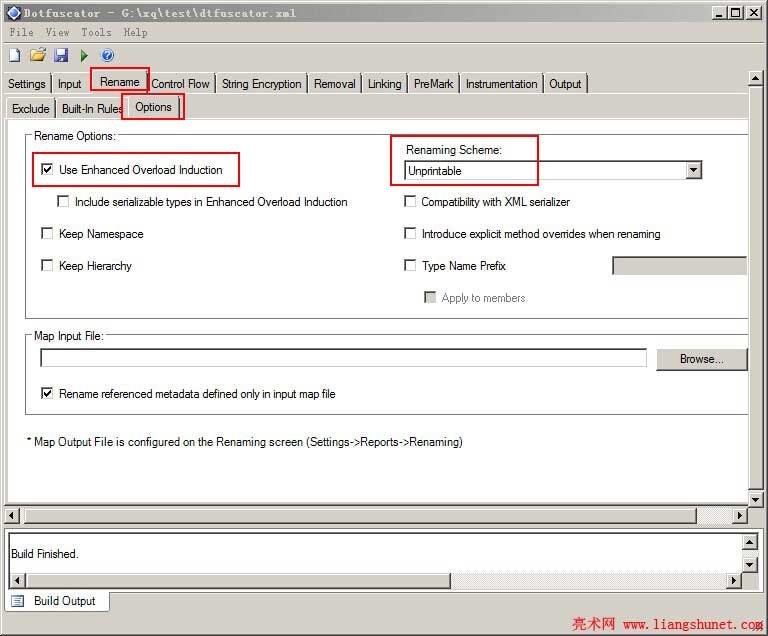Select the Build Output bottom tab
The image size is (768, 636).
57,601
